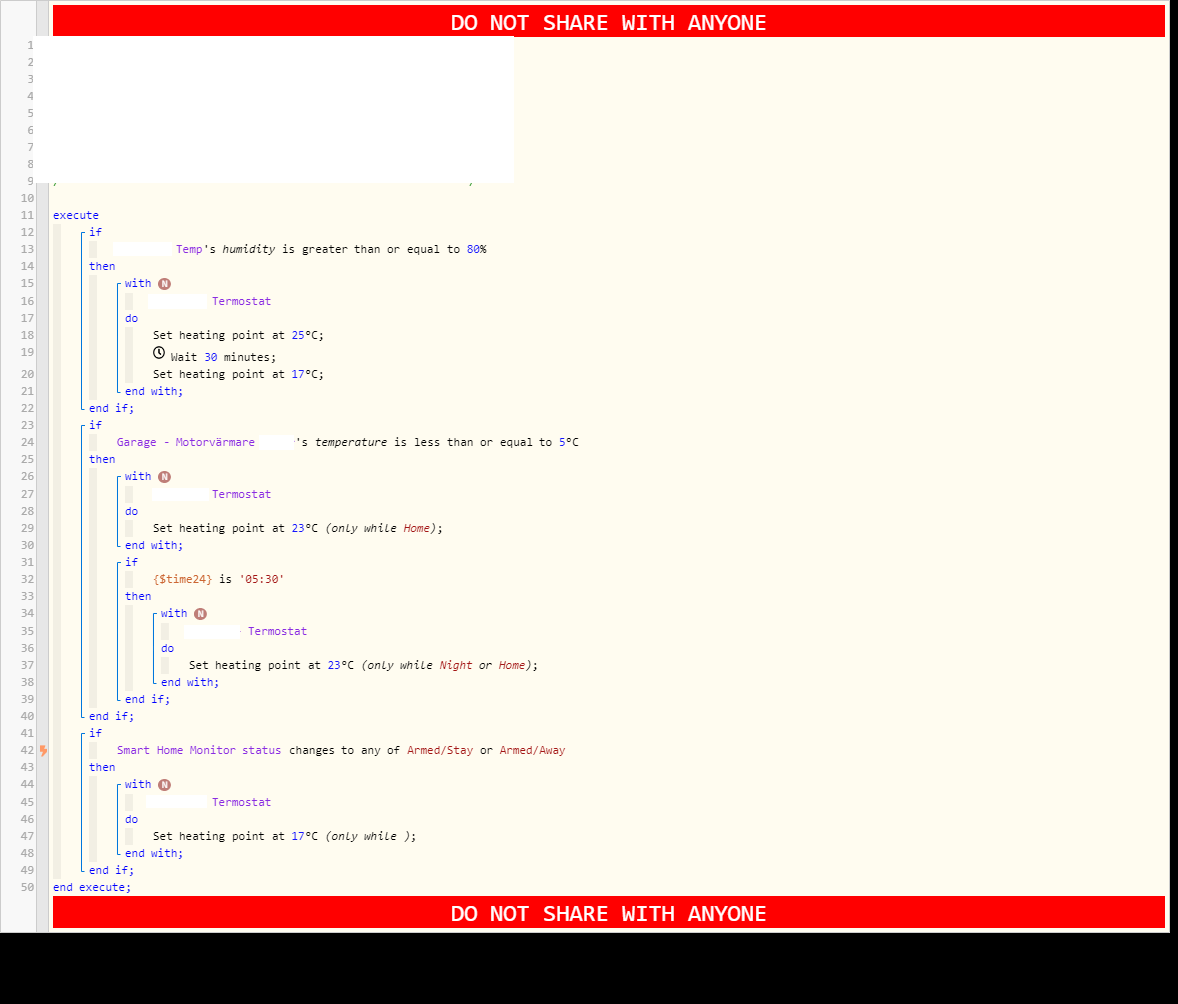Click the clock icon beside Wait 30 minutes
Screen dimensions: 1178x1004
point(159,352)
